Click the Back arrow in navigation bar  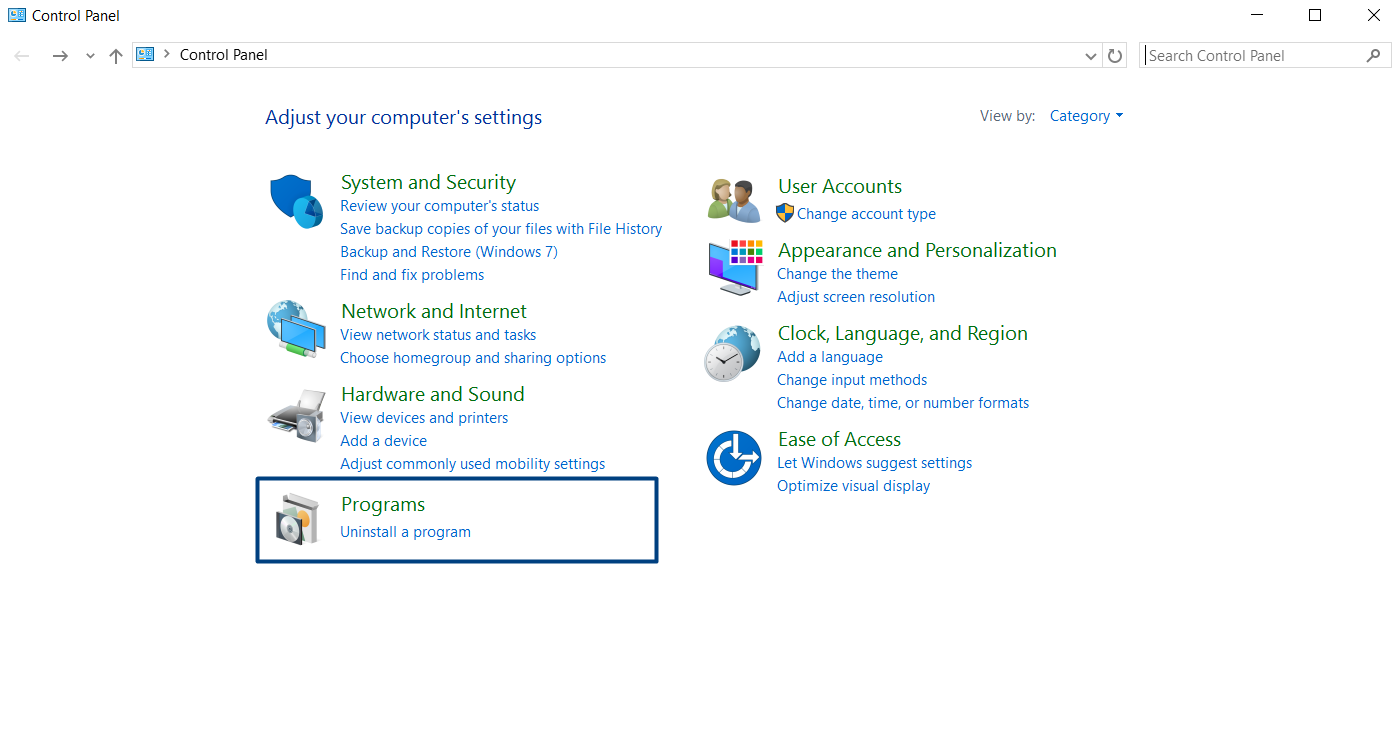[x=22, y=56]
